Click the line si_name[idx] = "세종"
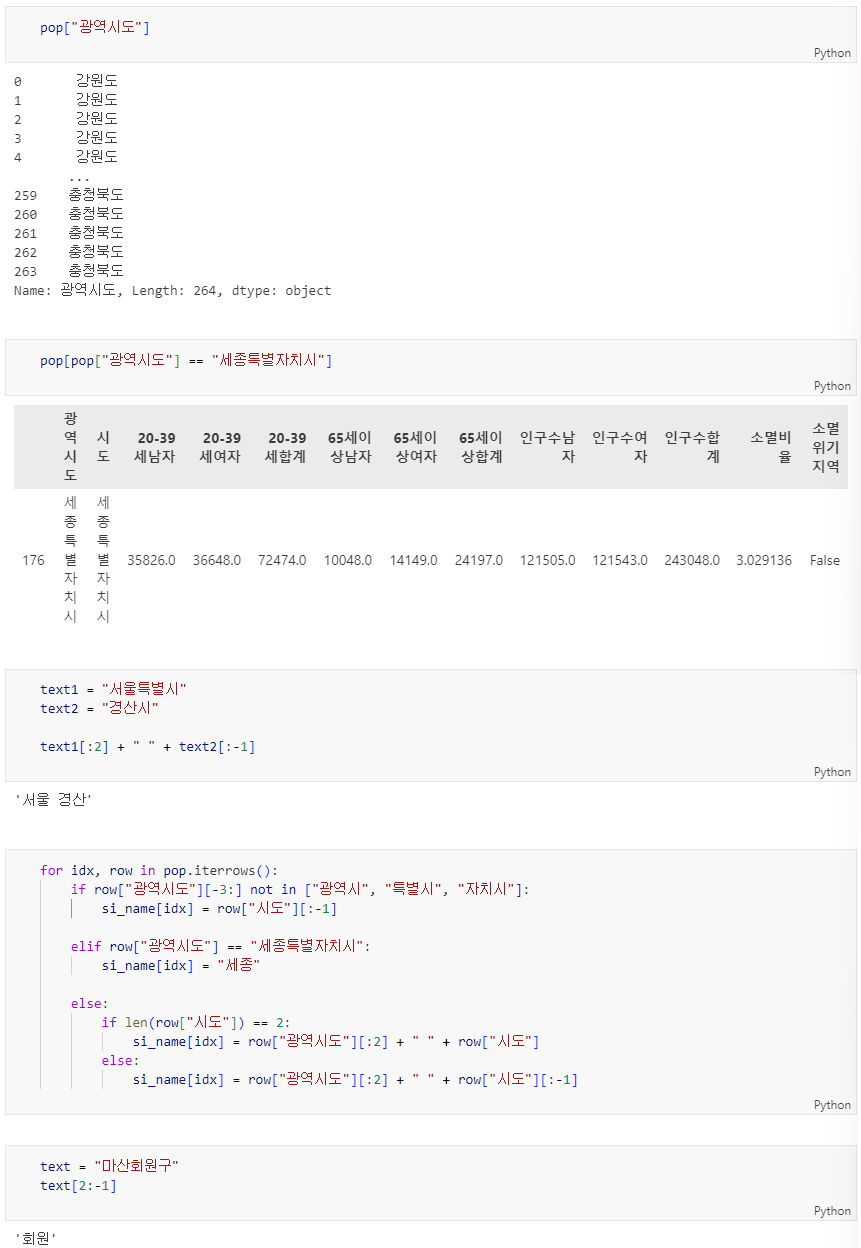The image size is (861, 1248). click(x=181, y=965)
